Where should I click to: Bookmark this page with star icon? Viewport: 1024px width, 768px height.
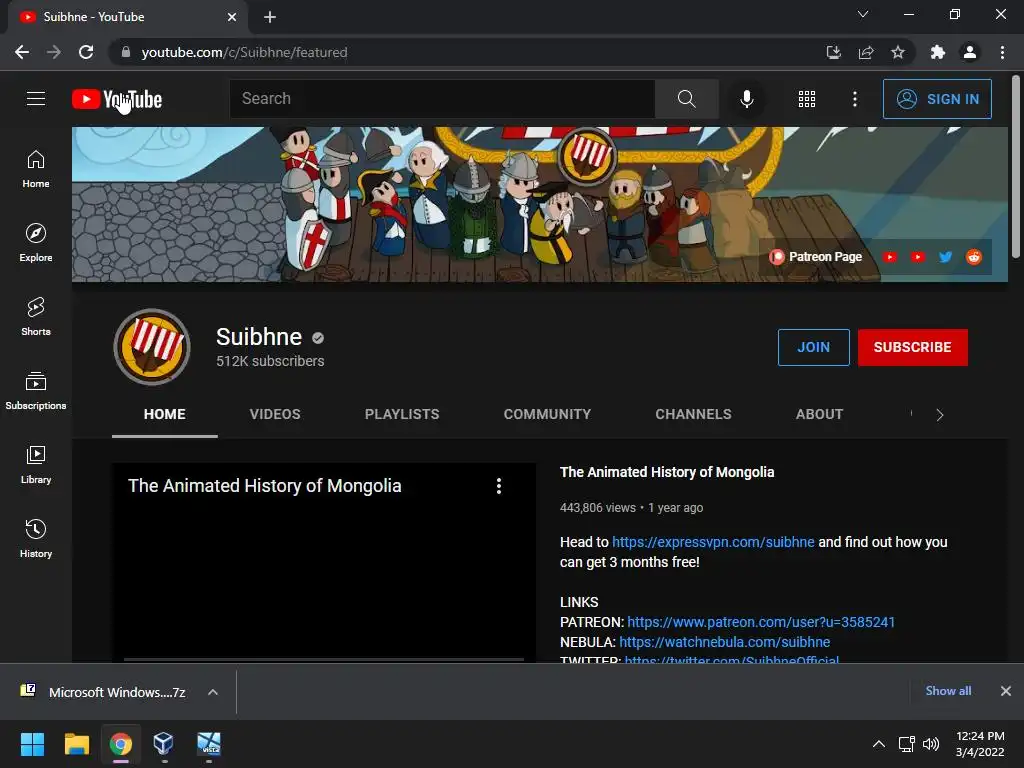pyautogui.click(x=898, y=52)
